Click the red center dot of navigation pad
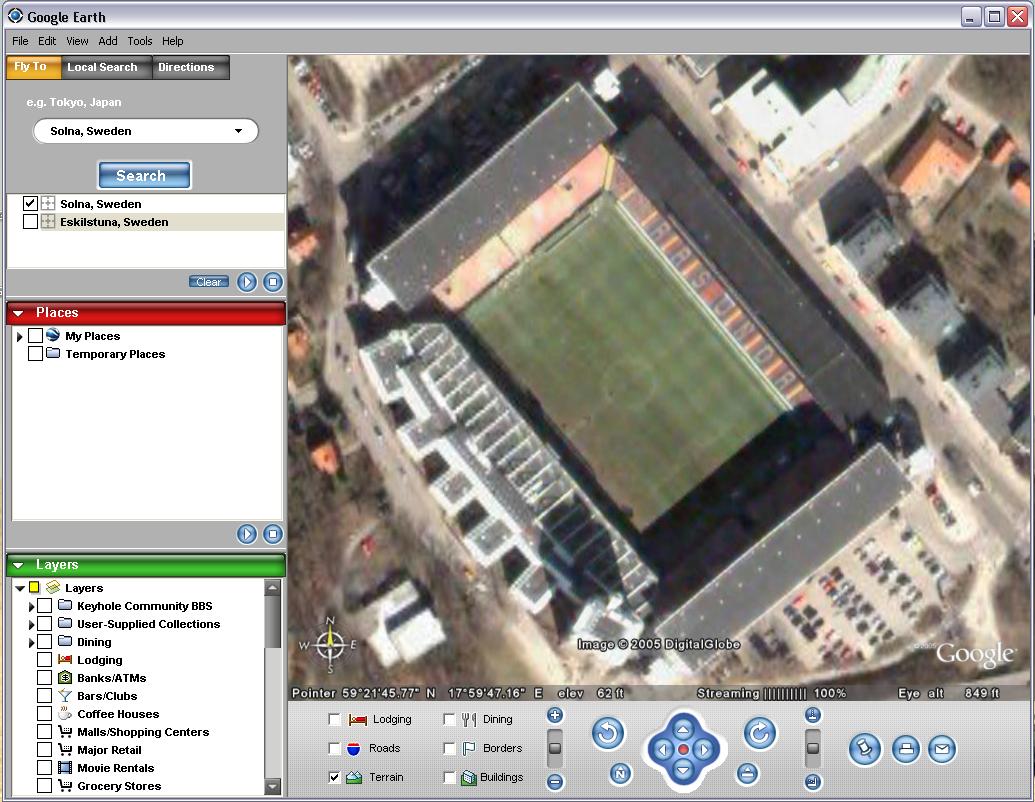Image resolution: width=1035 pixels, height=802 pixels. 683,749
